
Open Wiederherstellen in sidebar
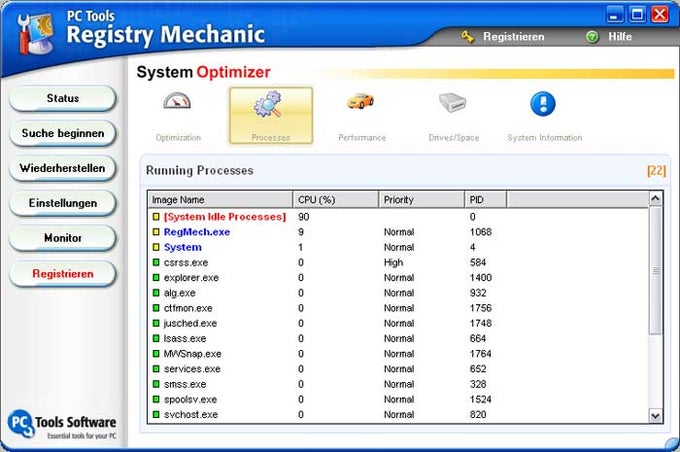click(63, 168)
